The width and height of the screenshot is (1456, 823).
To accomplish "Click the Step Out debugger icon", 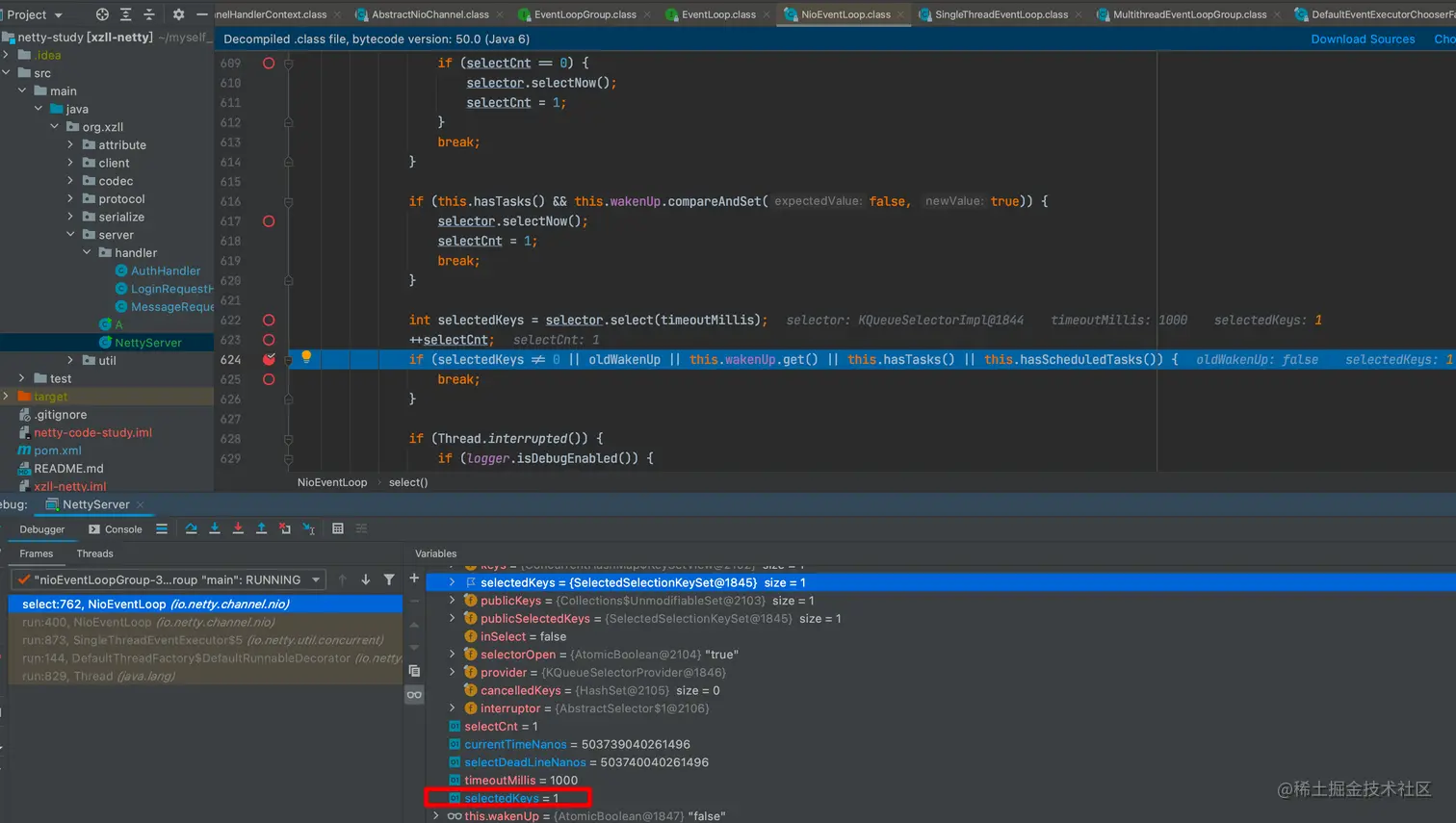I will click(x=261, y=528).
